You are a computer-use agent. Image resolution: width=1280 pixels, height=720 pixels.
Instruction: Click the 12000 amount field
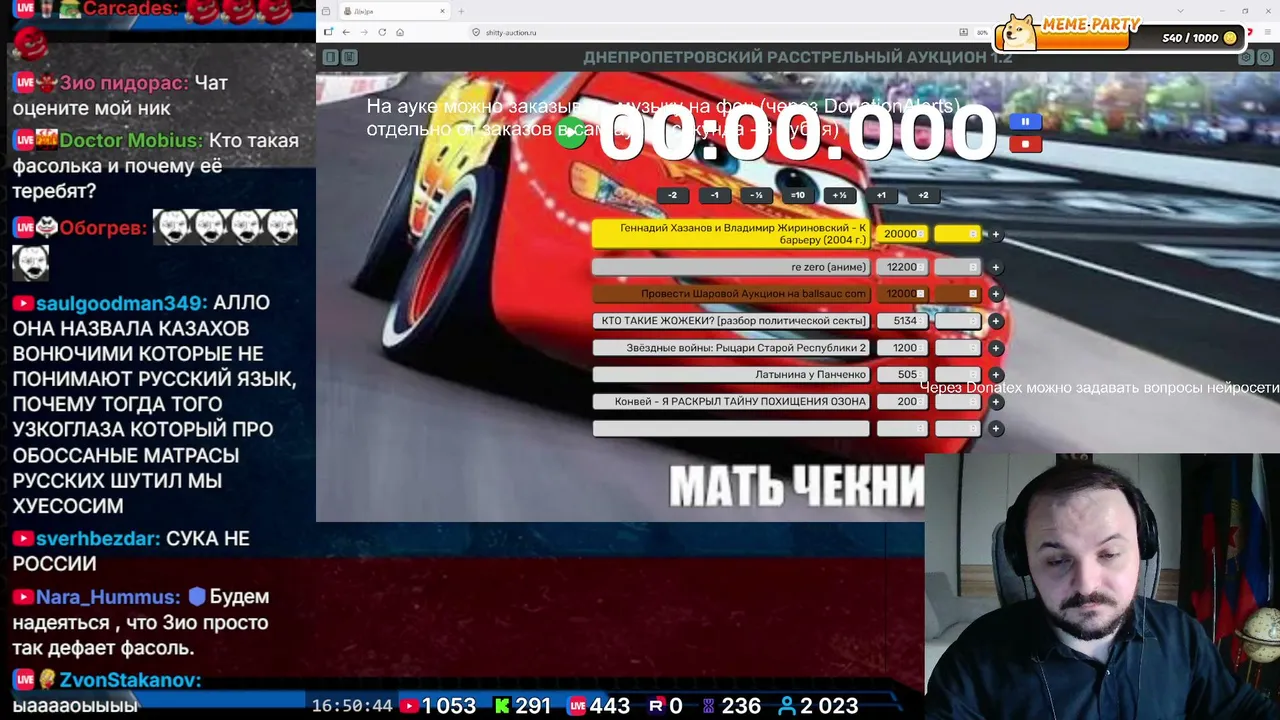(x=902, y=294)
